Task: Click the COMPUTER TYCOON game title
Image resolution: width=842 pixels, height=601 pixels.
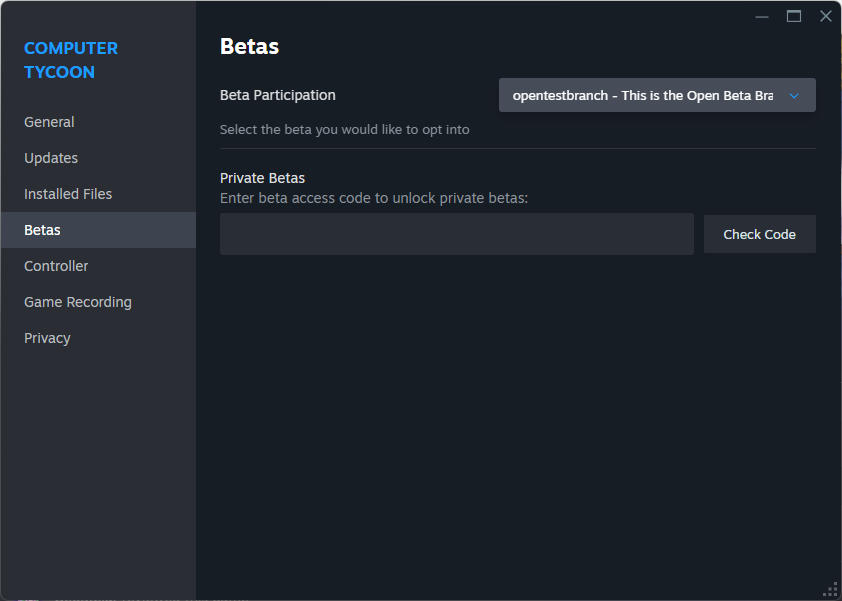Action: click(71, 60)
